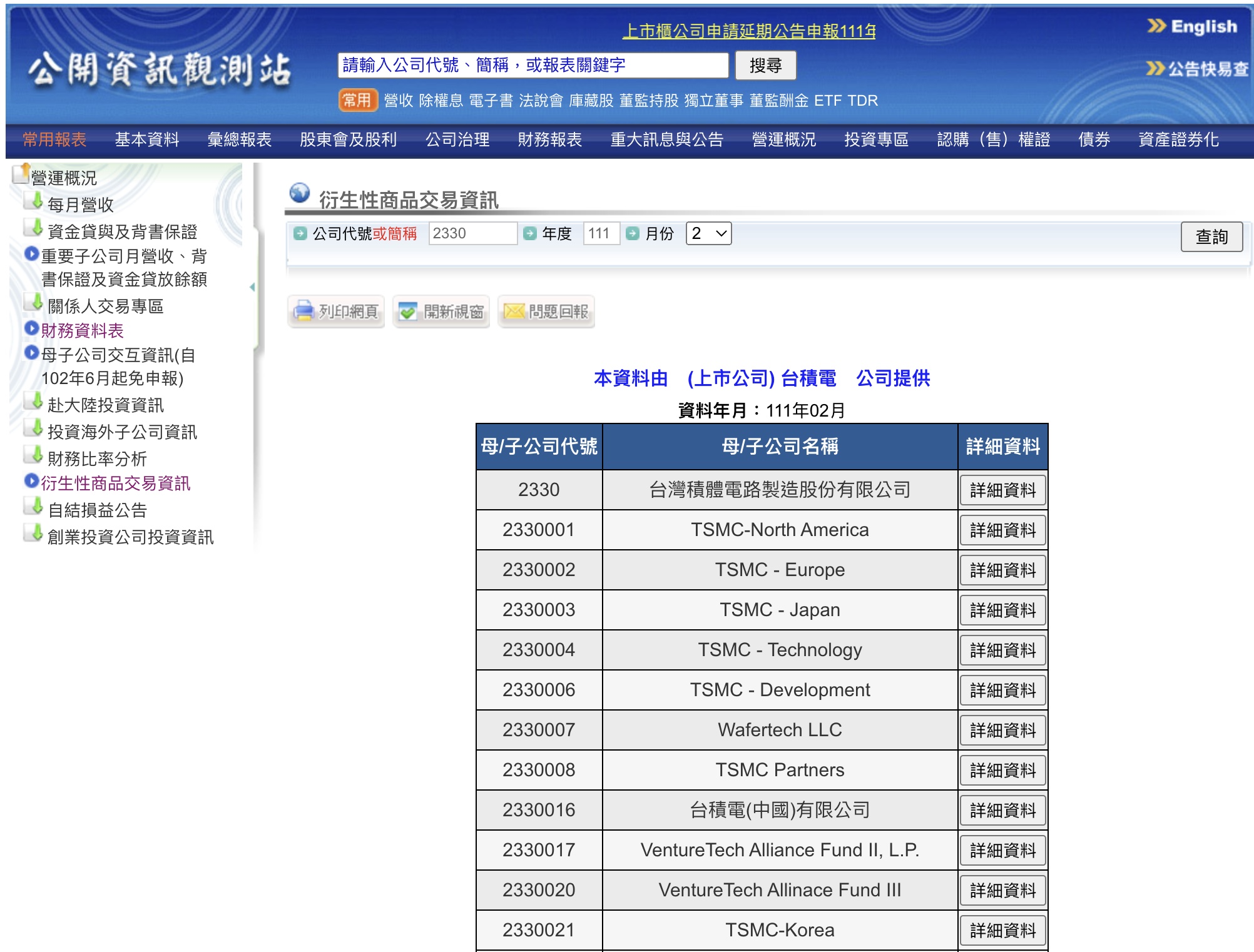Click the folder icon next to 營運概況
This screenshot has width=1254, height=952.
[x=22, y=174]
